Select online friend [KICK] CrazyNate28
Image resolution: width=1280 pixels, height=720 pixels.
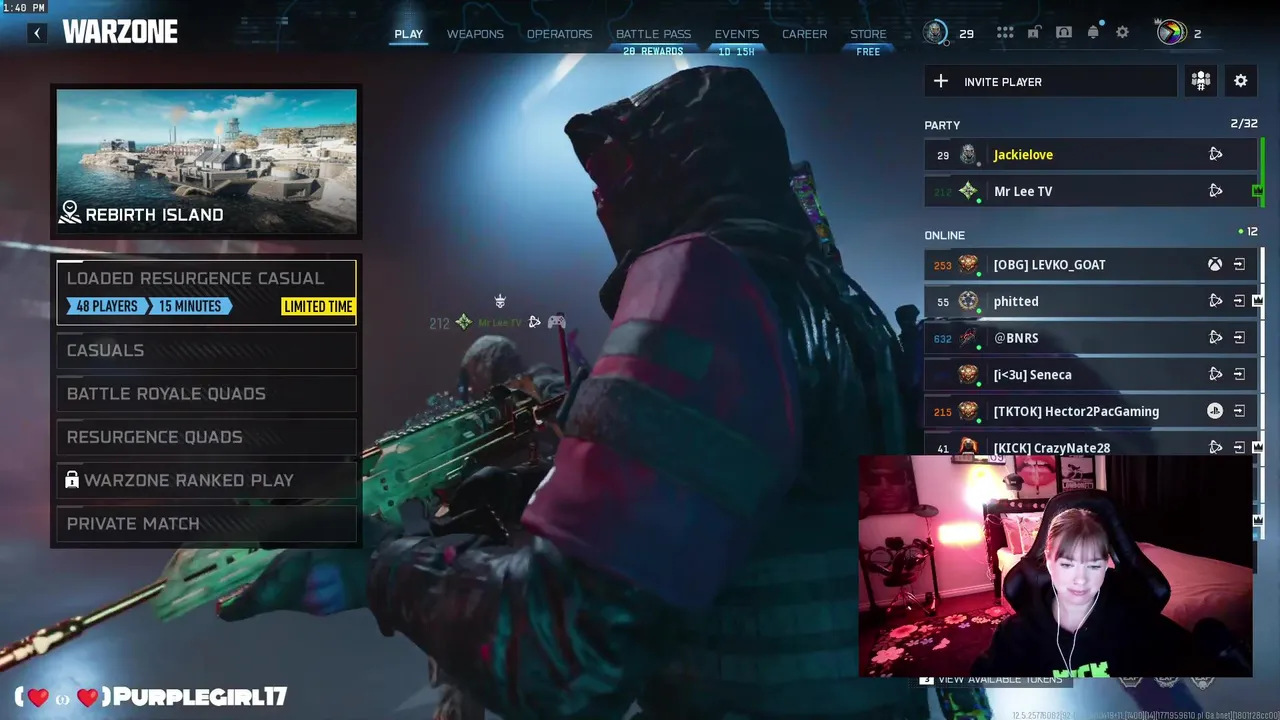point(1091,446)
